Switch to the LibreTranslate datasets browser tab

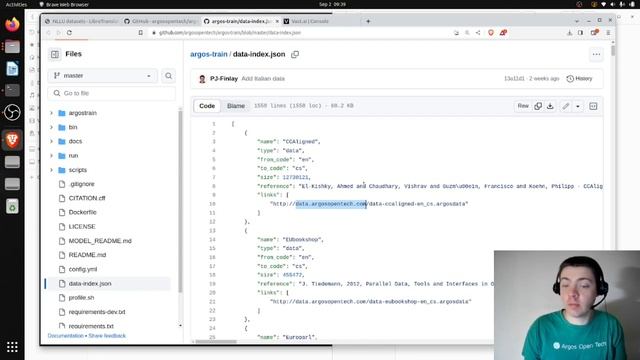(81, 21)
